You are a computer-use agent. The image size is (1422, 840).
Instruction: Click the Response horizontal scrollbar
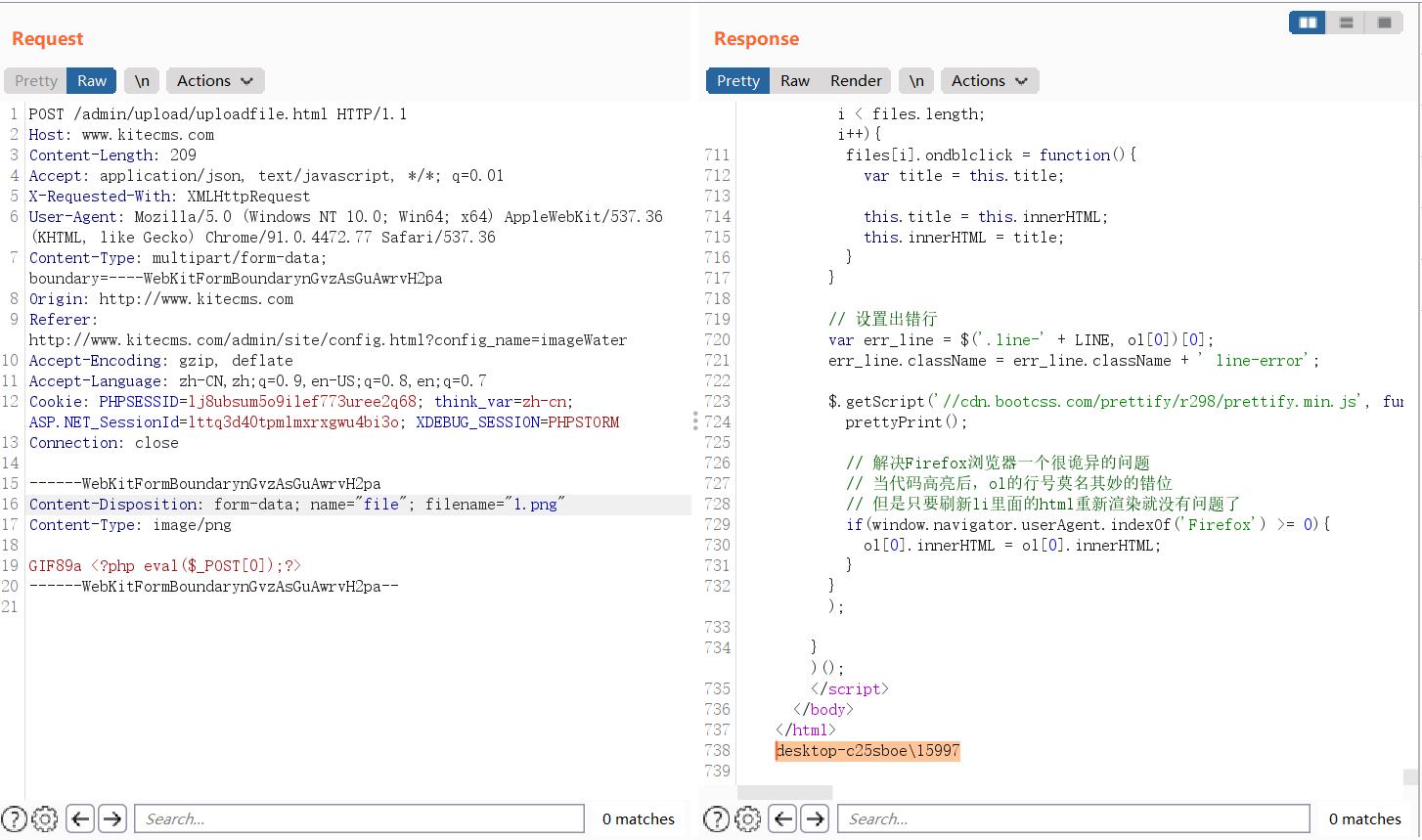point(785,792)
